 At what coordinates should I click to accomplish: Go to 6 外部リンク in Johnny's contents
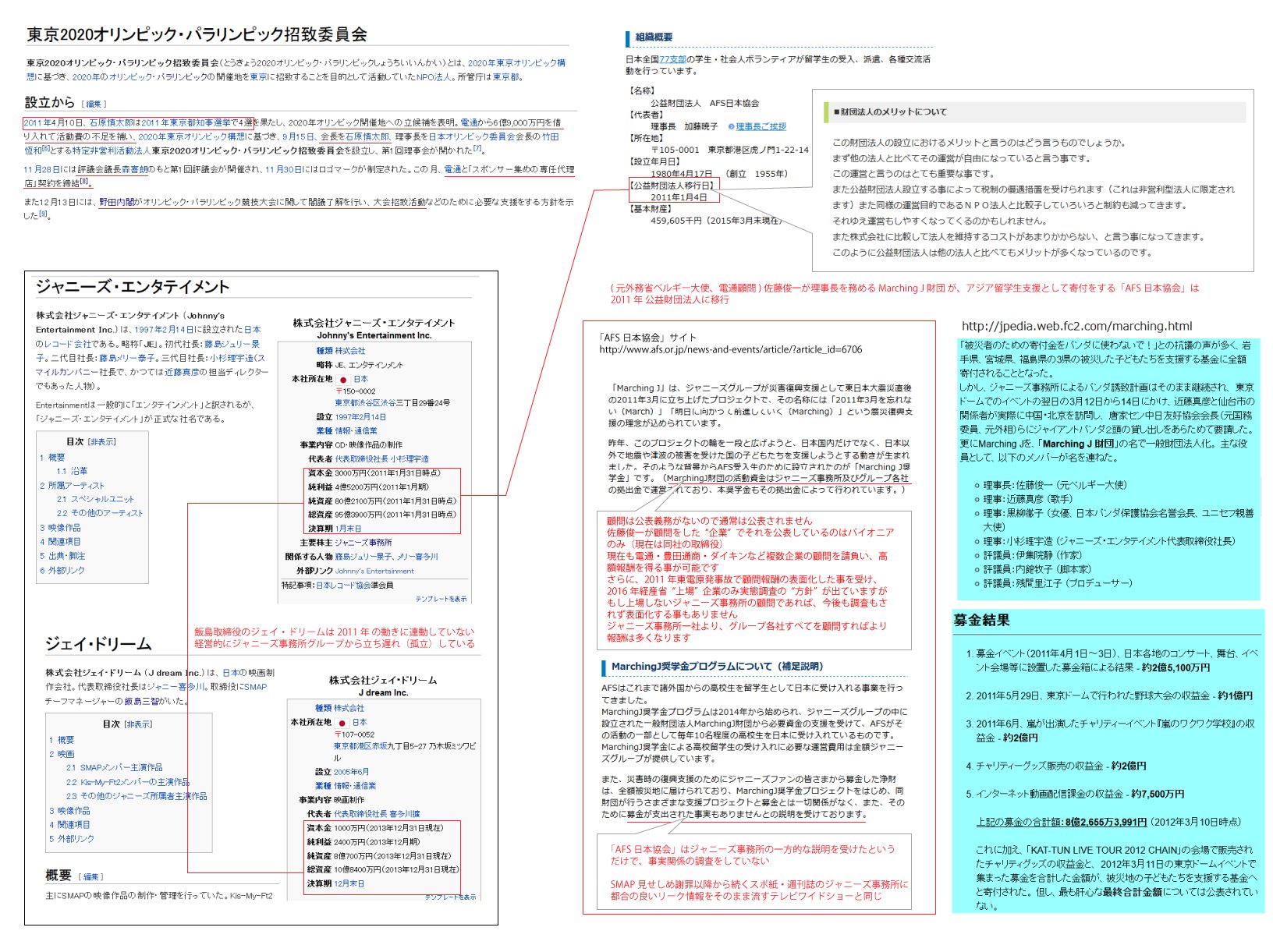pos(62,570)
